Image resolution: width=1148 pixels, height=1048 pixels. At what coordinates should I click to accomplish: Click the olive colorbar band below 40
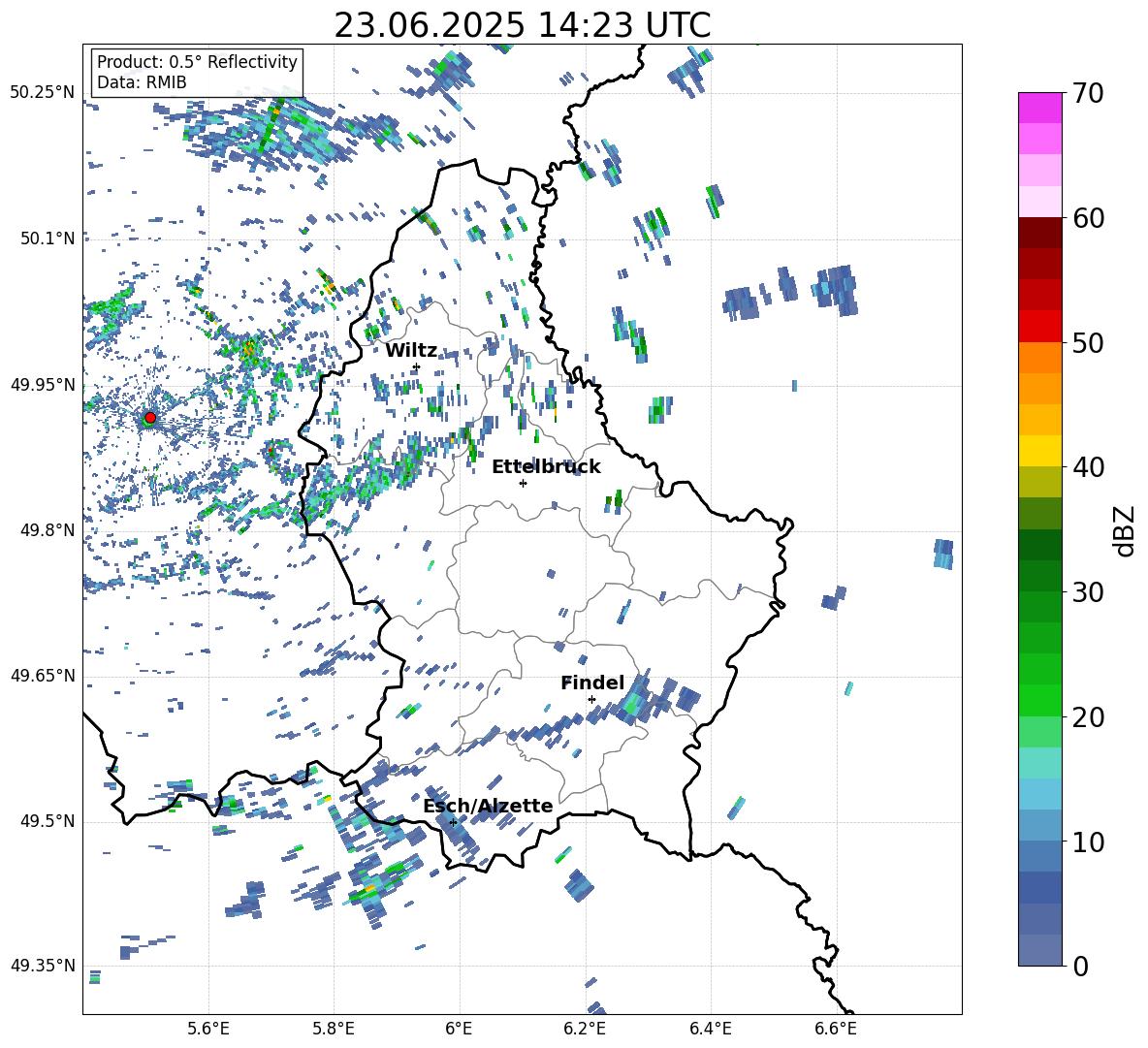point(1039,482)
